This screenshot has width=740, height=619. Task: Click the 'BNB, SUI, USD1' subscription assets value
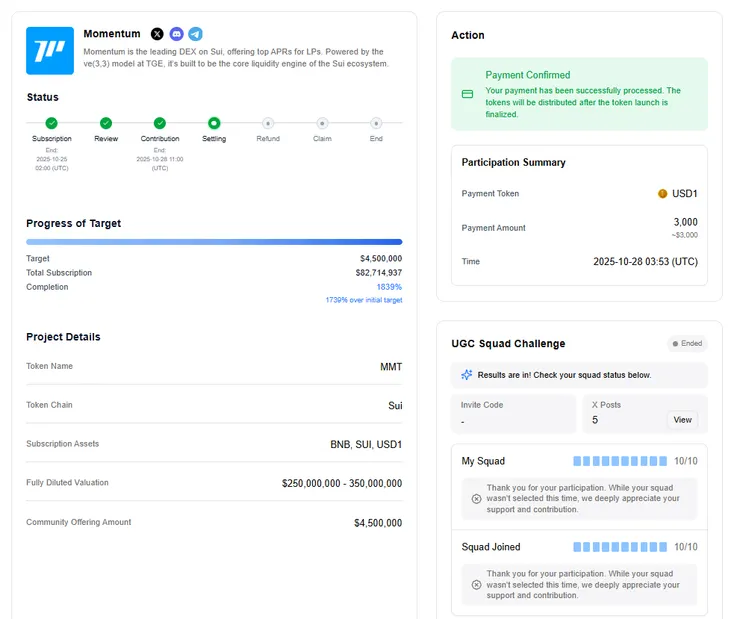[366, 444]
